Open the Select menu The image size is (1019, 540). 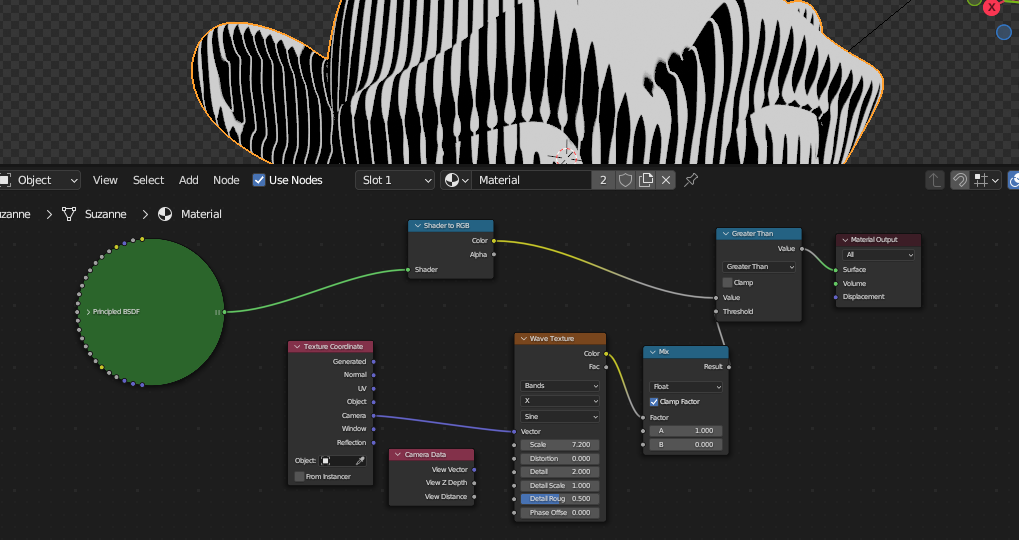(x=148, y=180)
